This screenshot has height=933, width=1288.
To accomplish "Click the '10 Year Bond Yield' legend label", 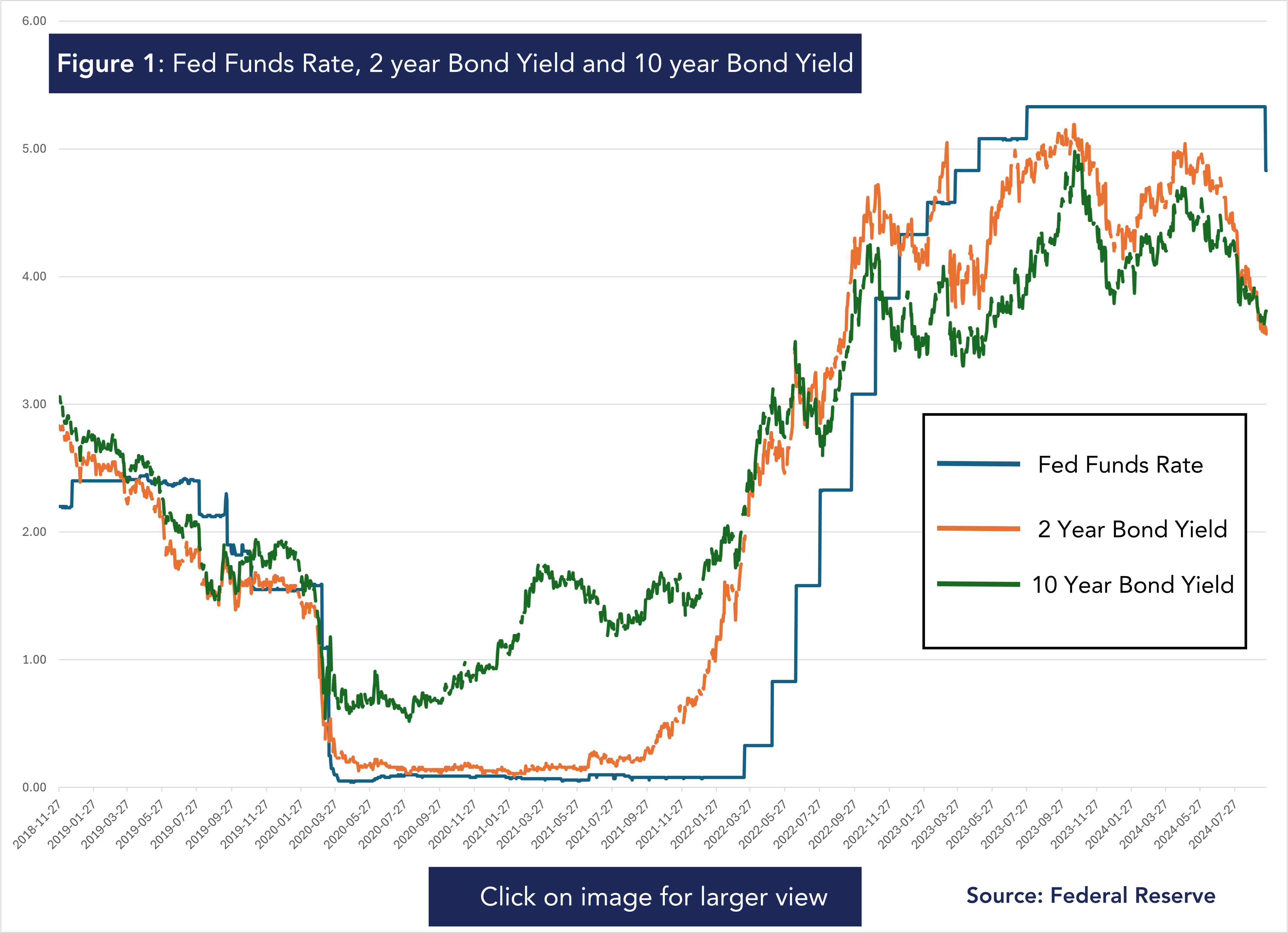I will pos(1133,585).
